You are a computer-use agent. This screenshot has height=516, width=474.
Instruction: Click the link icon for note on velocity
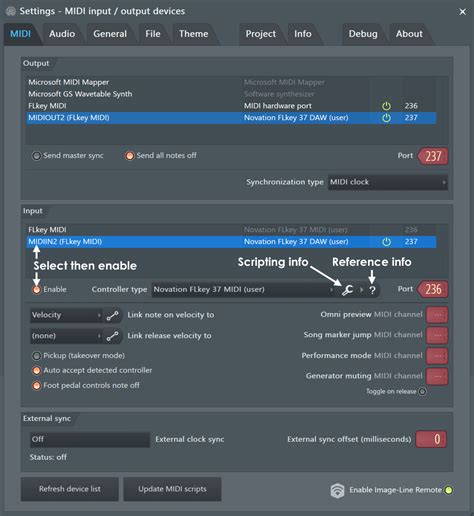[x=112, y=315]
